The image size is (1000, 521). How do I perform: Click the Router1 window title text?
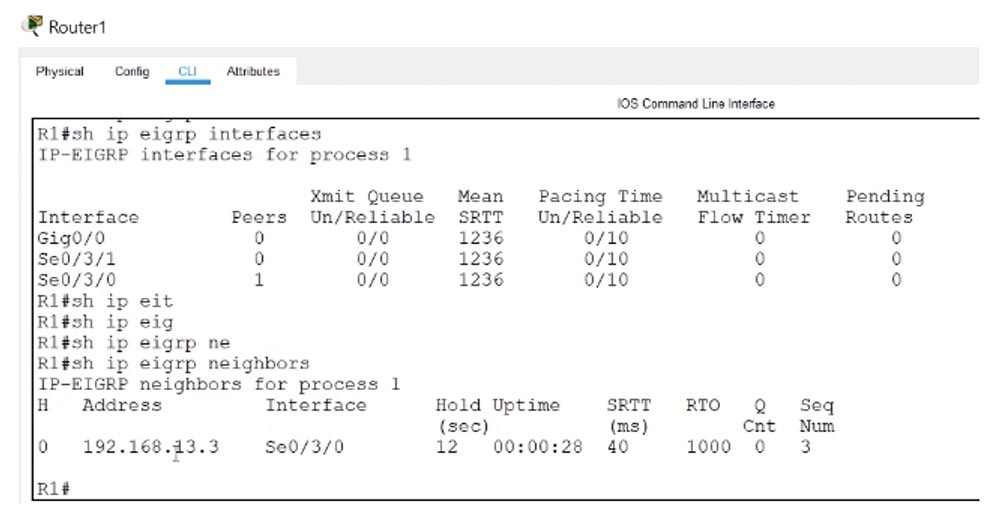(77, 27)
